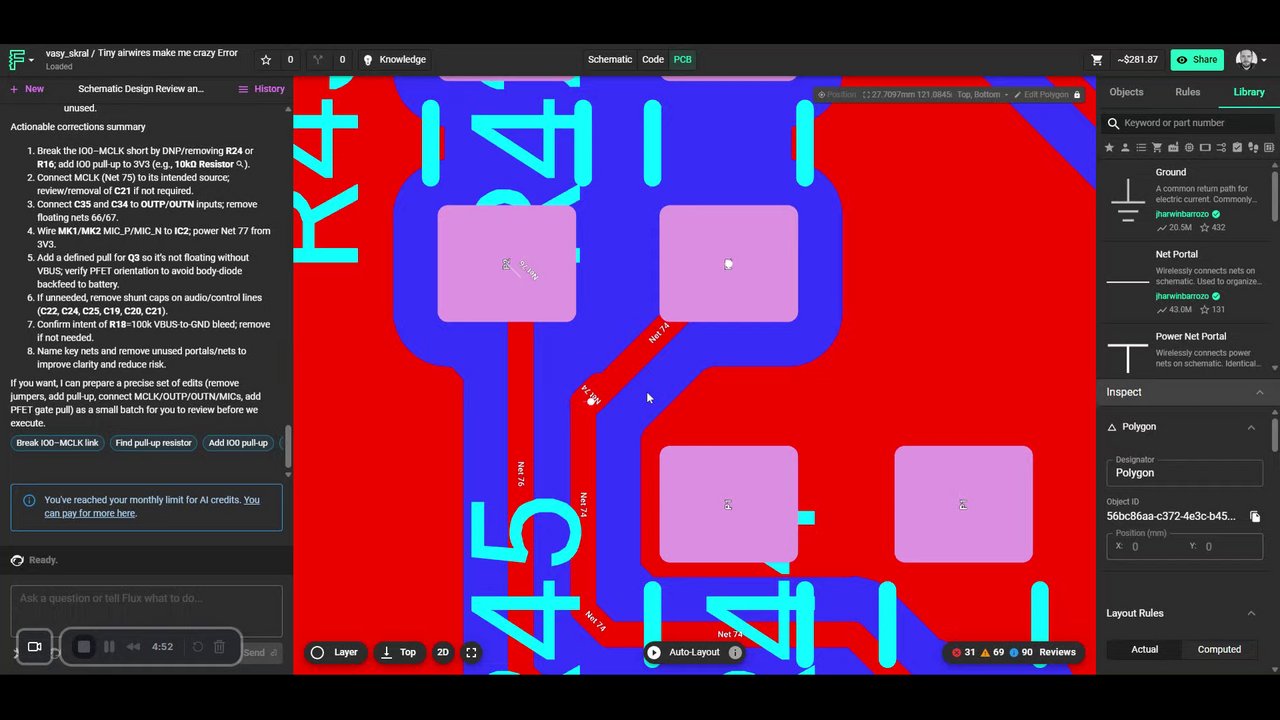Filter library by cart icon
Image resolution: width=1280 pixels, height=720 pixels.
pos(1157,148)
